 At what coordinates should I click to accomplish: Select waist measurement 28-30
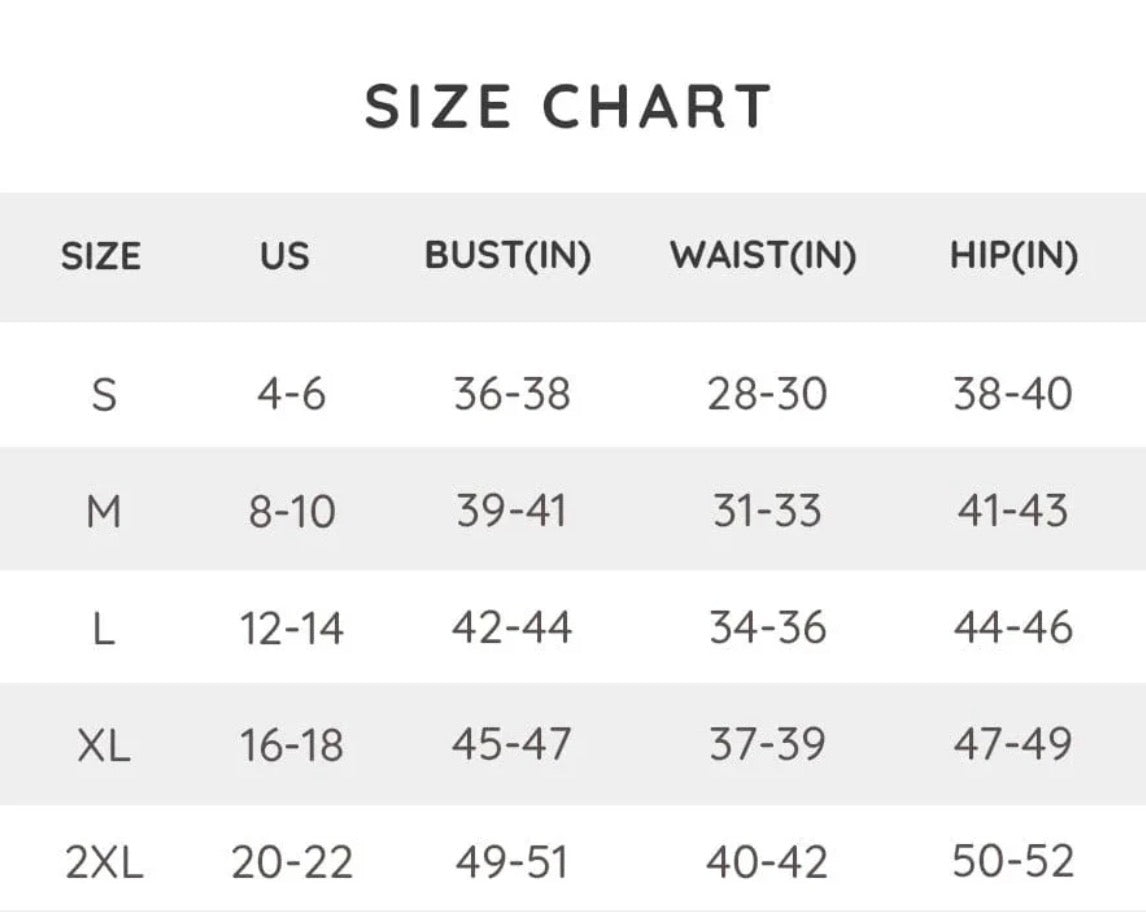click(x=767, y=394)
